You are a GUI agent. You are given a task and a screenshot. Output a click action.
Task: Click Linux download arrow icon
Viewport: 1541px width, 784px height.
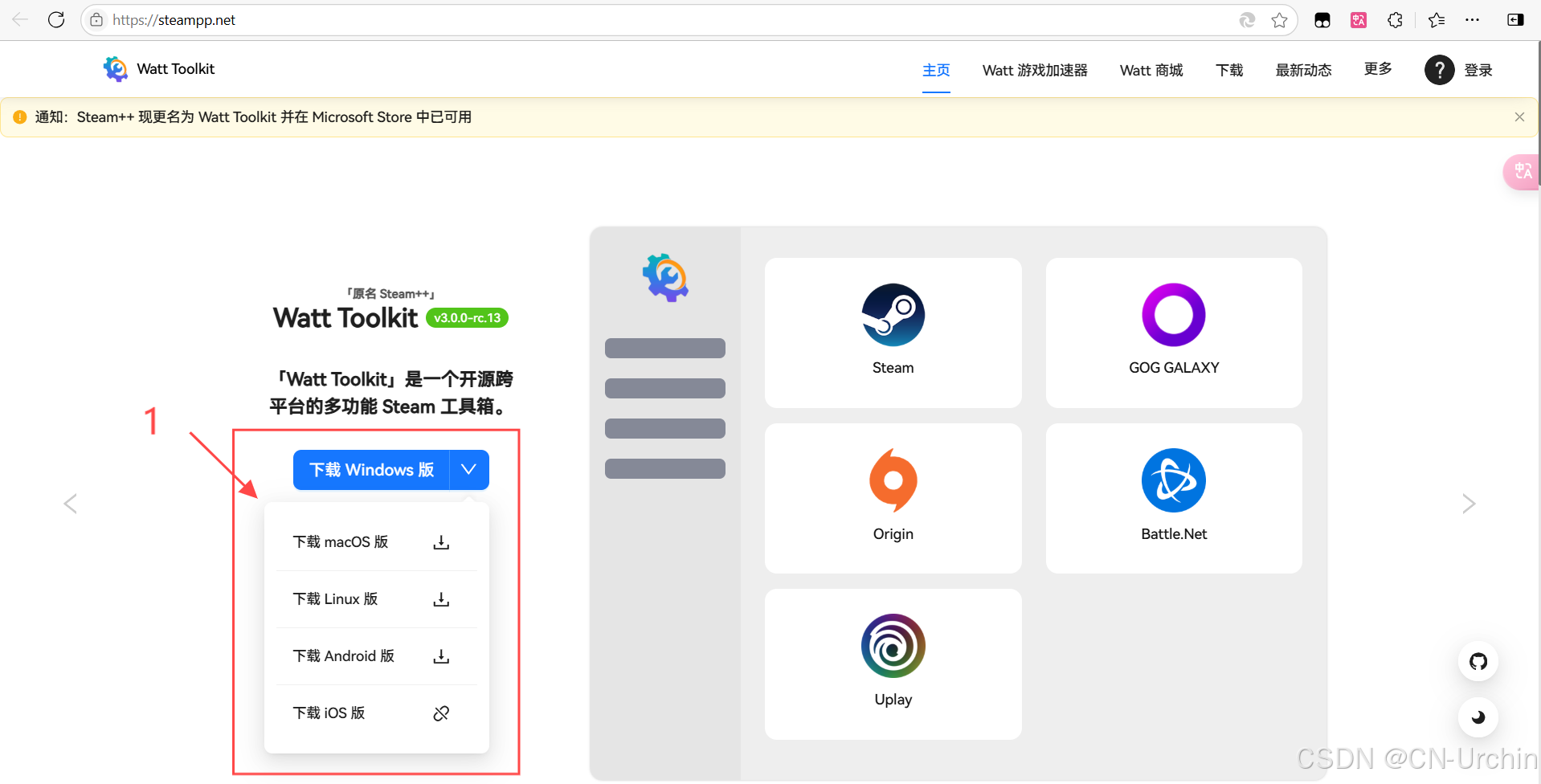441,600
